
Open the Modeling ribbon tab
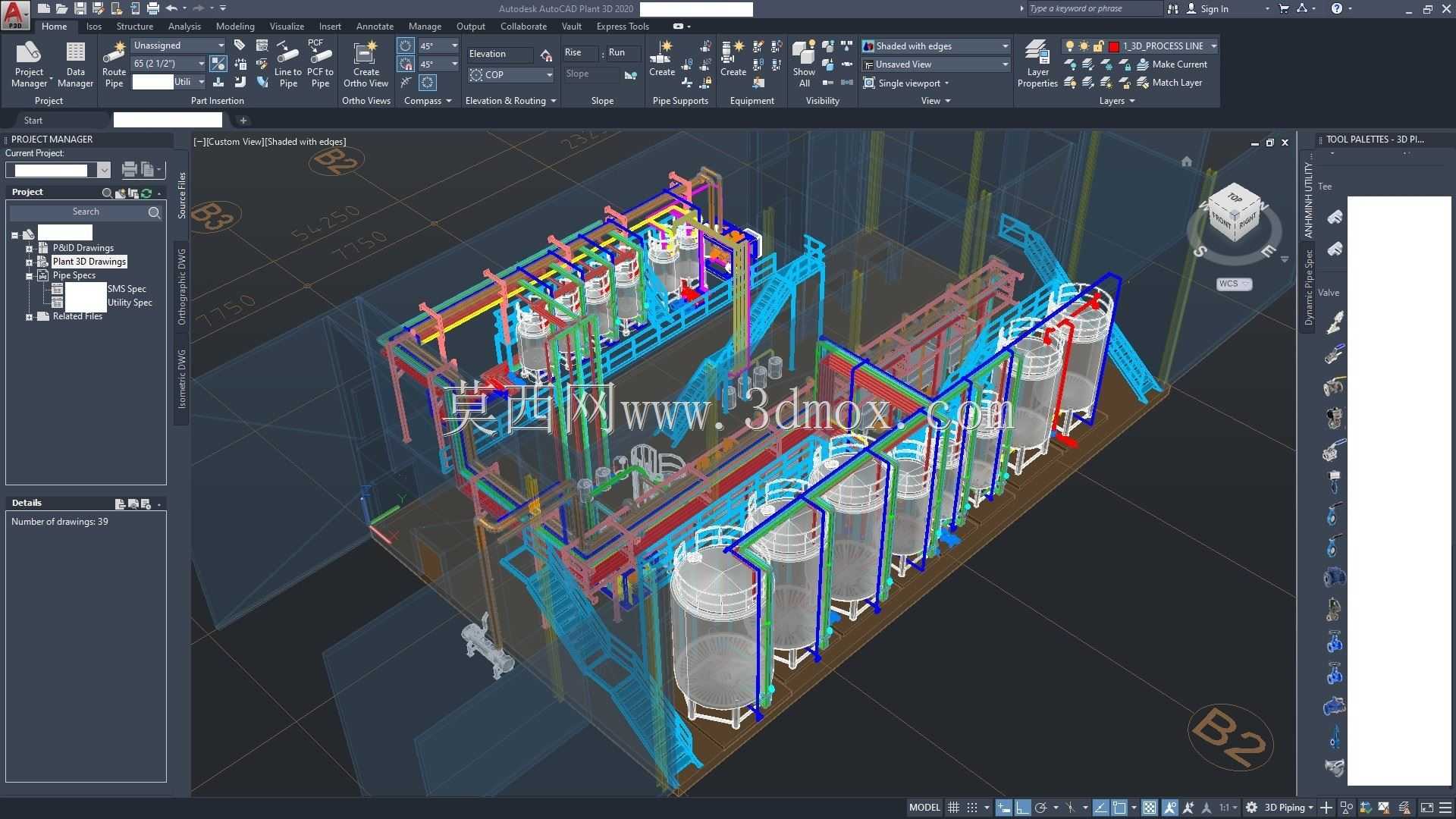click(235, 27)
